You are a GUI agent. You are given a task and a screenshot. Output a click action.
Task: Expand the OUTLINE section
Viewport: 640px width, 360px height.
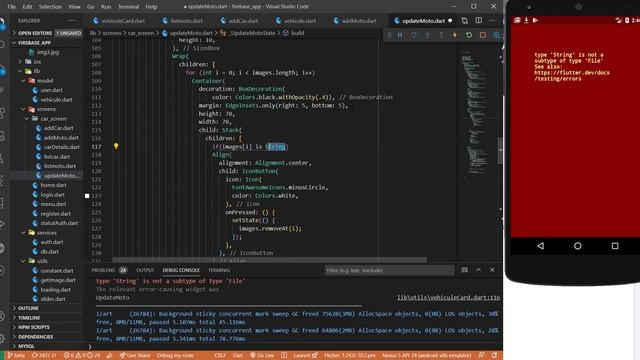tap(46, 308)
